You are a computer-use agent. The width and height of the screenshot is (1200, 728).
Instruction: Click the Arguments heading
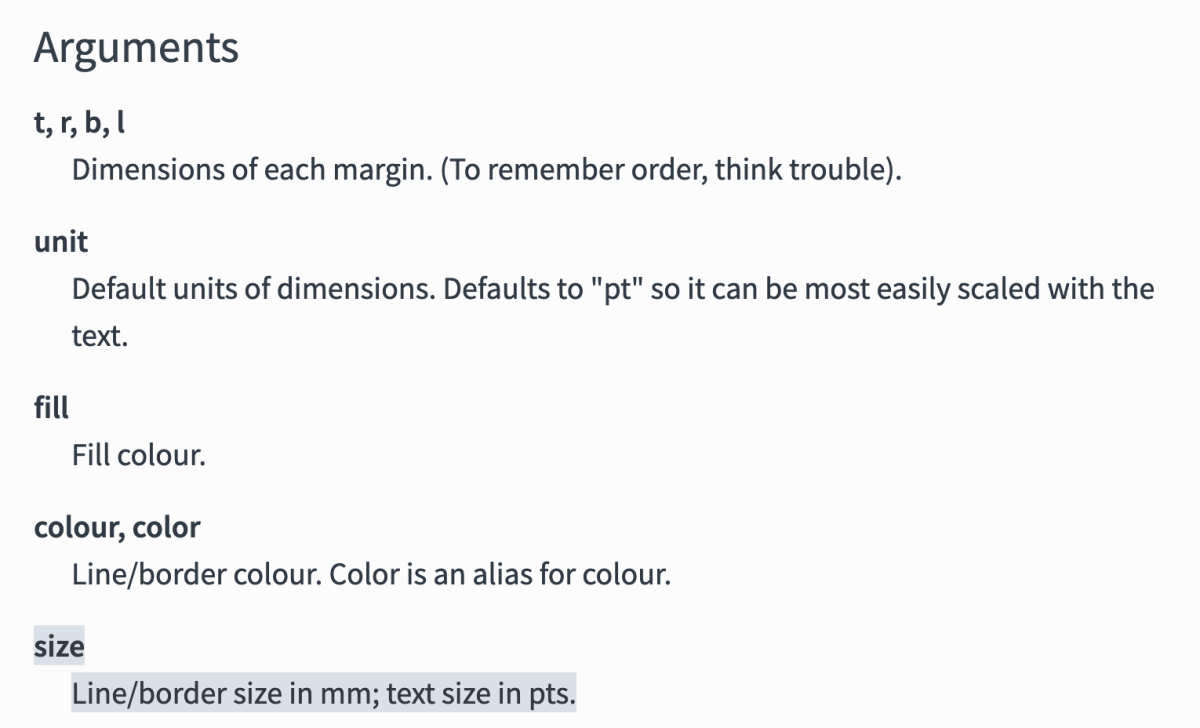(136, 49)
